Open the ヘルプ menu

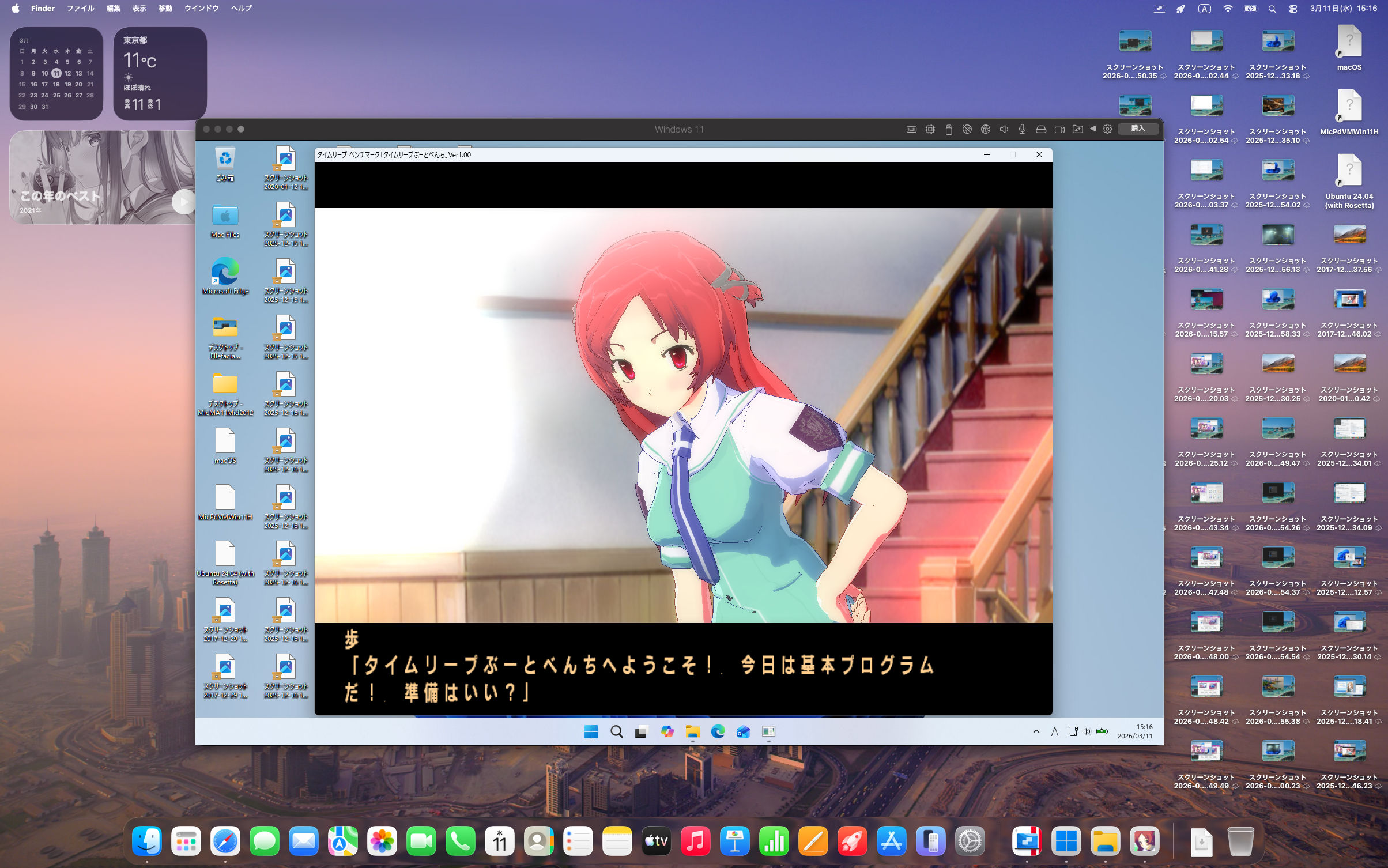(x=241, y=9)
